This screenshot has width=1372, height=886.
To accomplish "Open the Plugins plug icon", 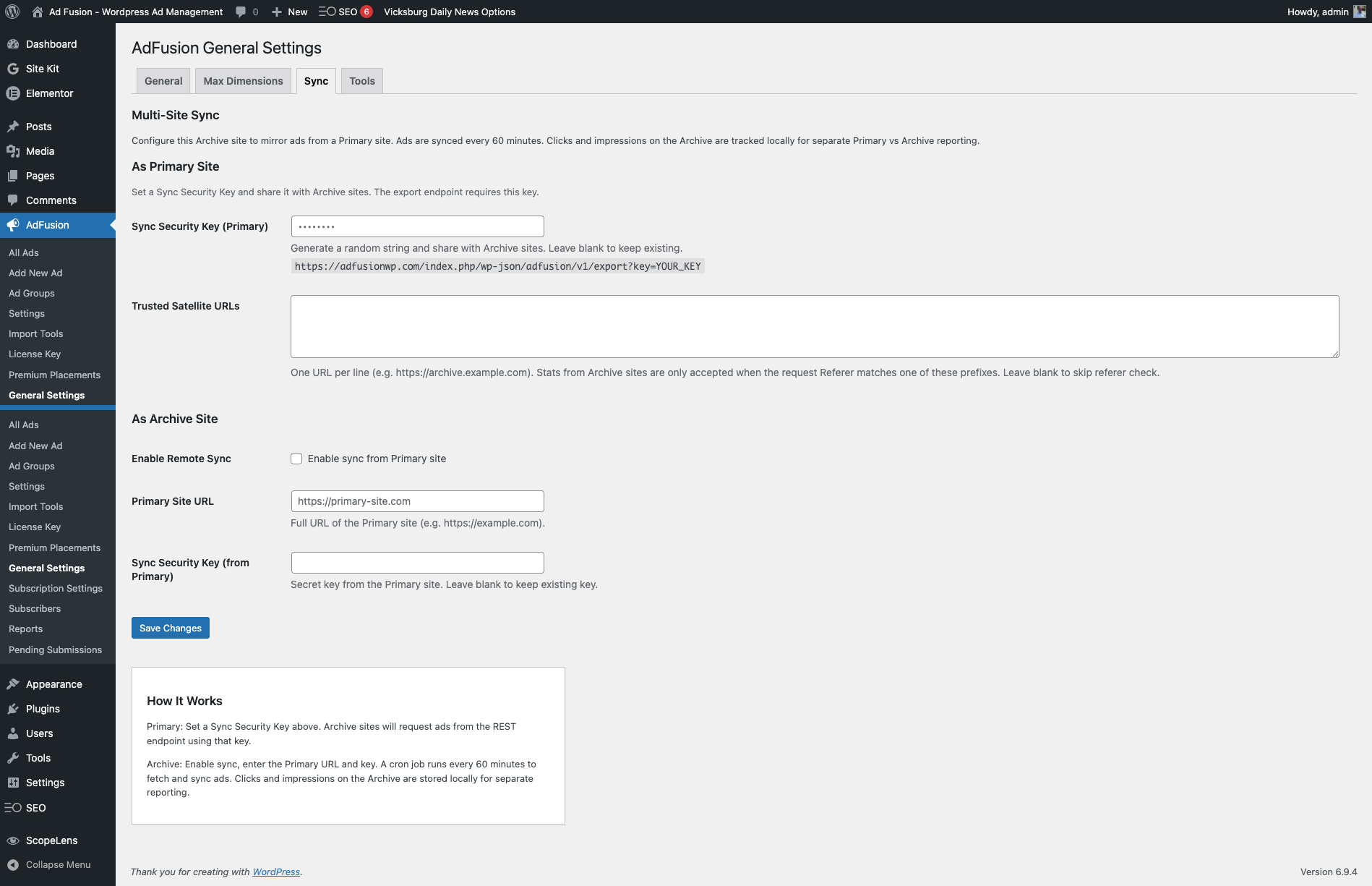I will click(13, 709).
